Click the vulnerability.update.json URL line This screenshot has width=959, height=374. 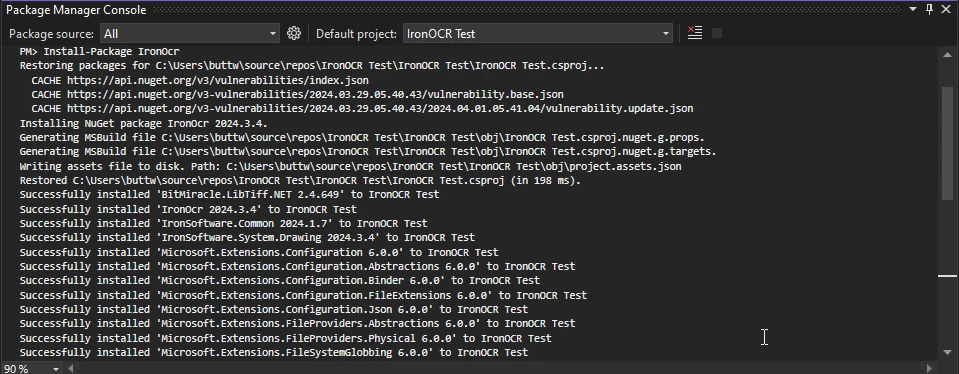(363, 108)
